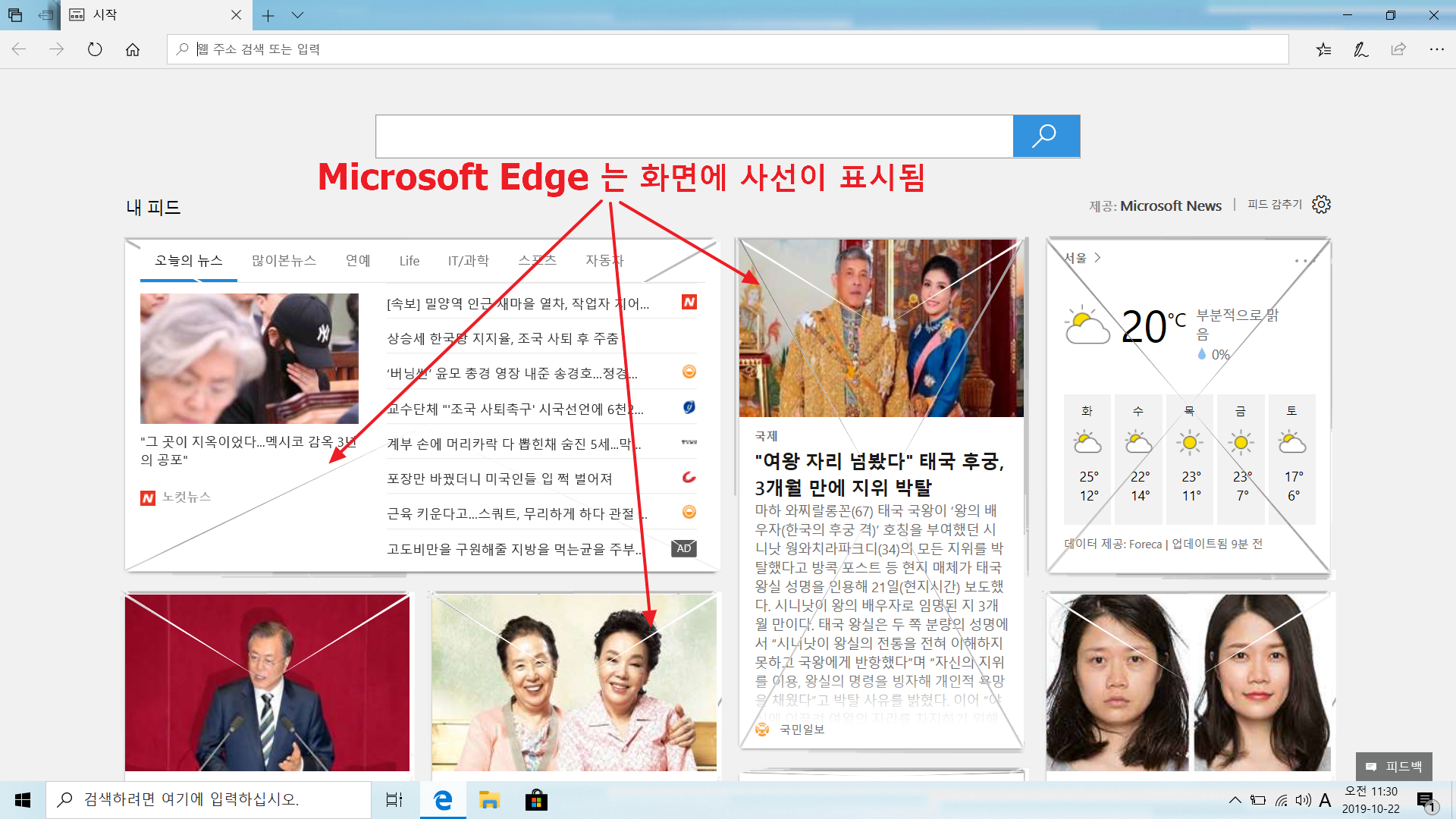Open the Life news tab

[x=409, y=261]
